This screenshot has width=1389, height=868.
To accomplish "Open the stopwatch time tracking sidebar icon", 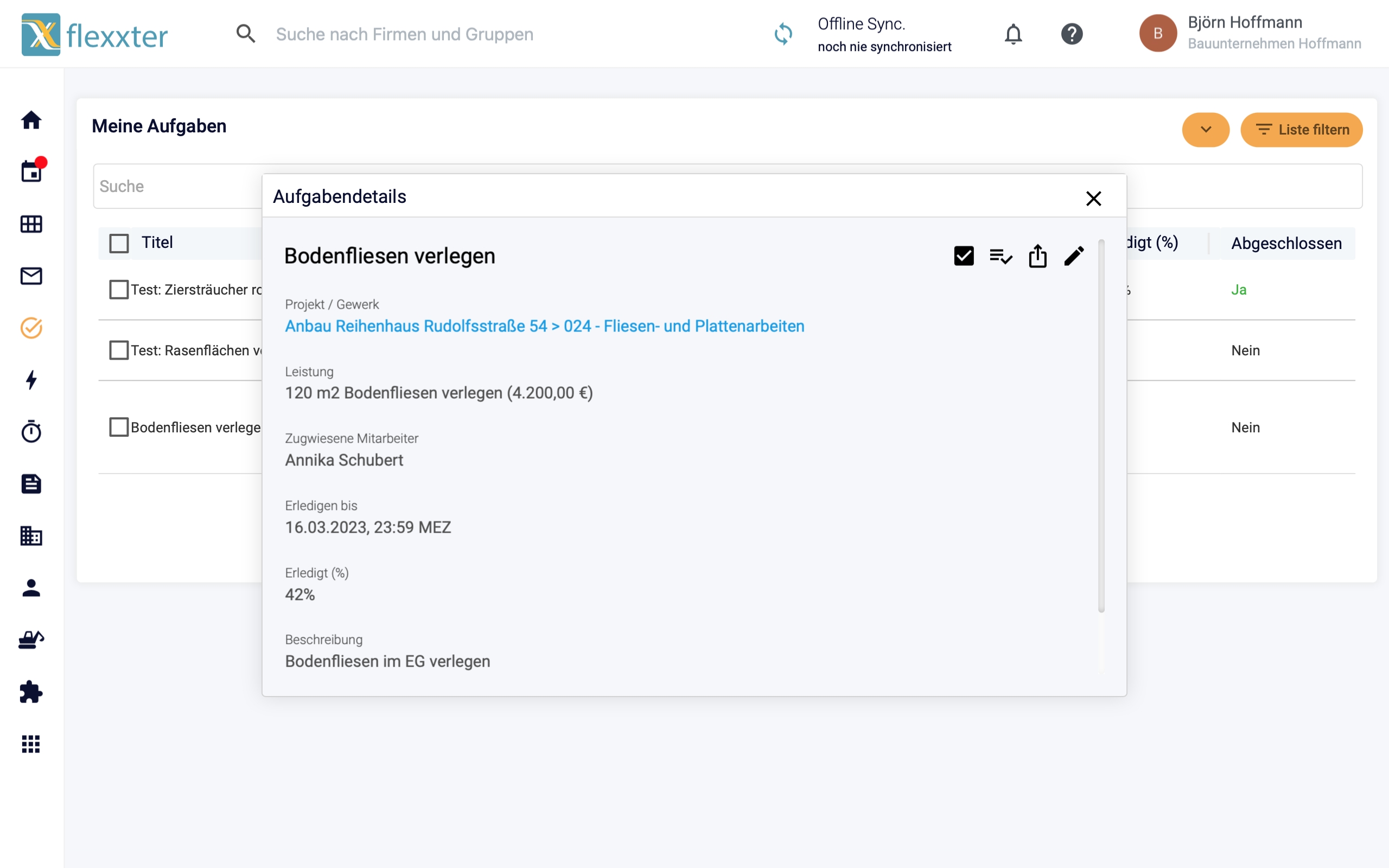I will [31, 432].
